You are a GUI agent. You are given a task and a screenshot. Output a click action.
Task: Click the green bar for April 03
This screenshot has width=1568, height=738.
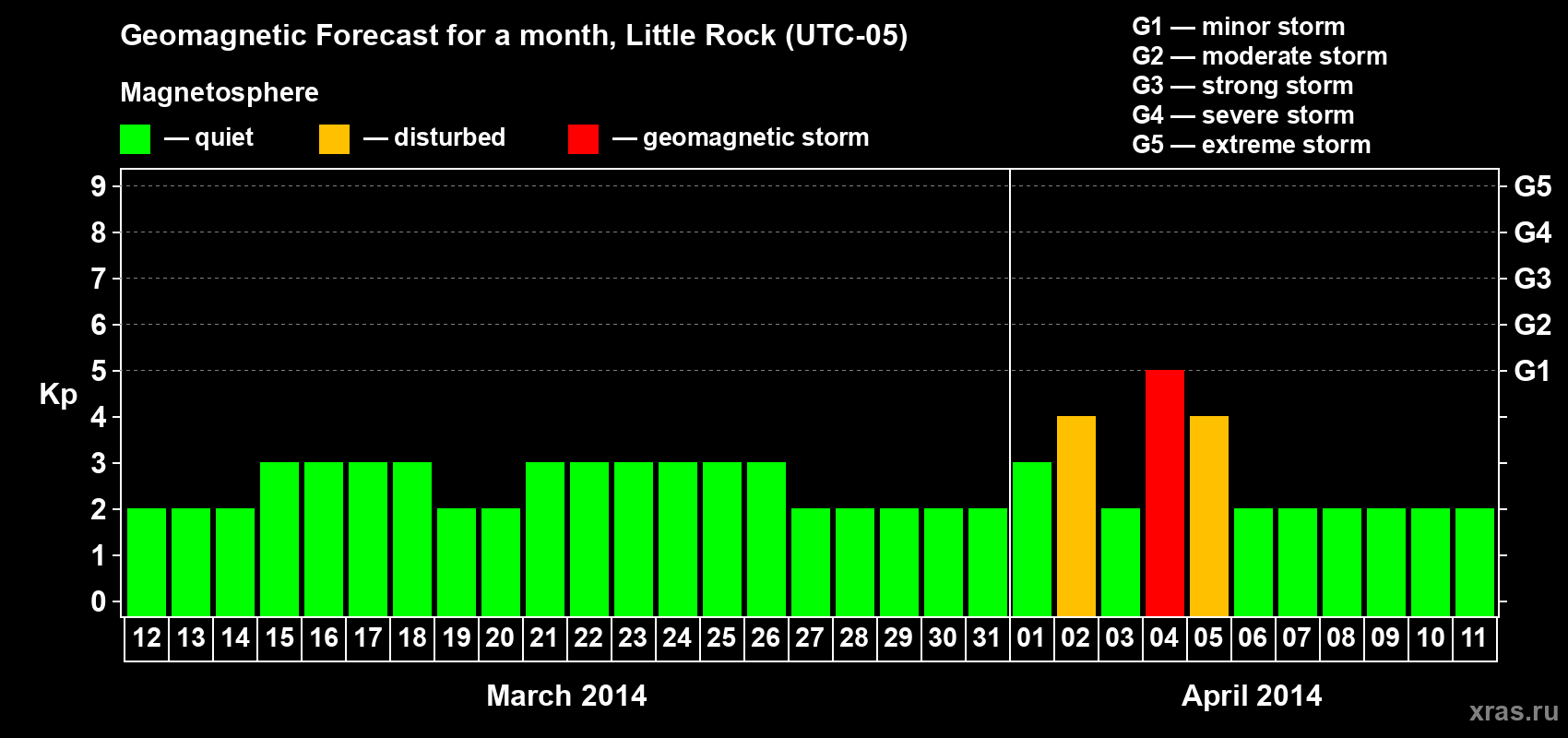click(x=1121, y=563)
